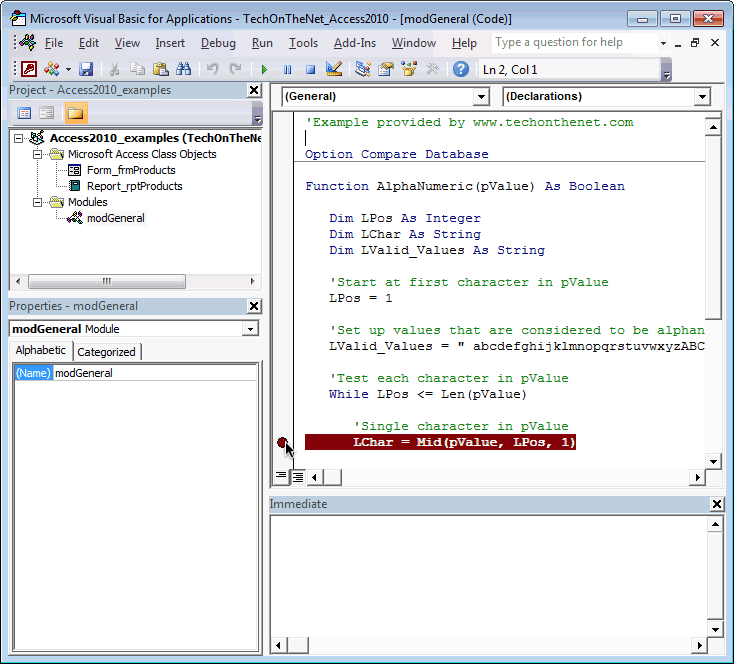The width and height of the screenshot is (734, 664).
Task: Click the Reset stop icon
Action: tap(310, 70)
